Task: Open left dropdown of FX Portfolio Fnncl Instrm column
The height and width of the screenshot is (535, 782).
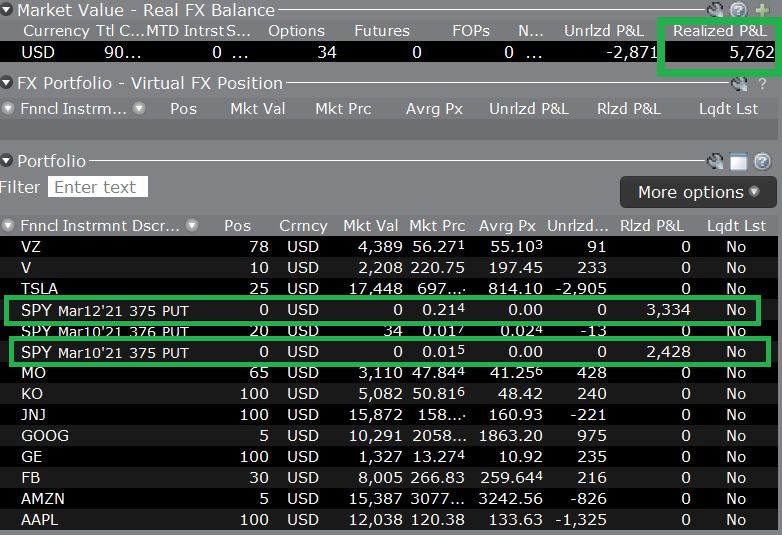Action: (8, 108)
